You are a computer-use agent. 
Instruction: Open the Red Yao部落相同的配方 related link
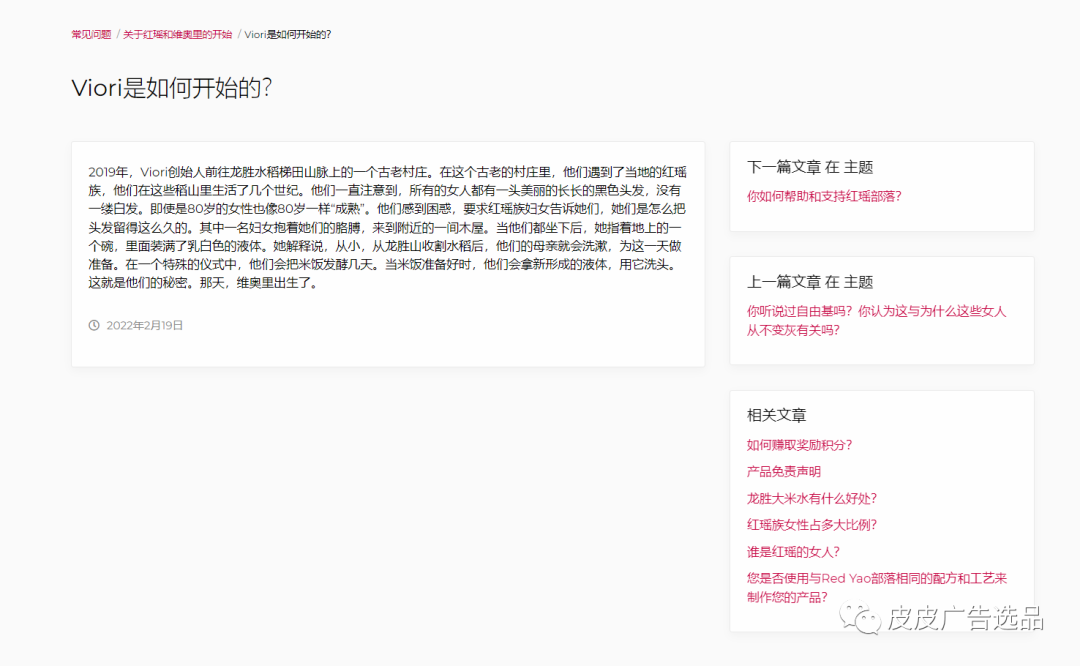(x=876, y=587)
